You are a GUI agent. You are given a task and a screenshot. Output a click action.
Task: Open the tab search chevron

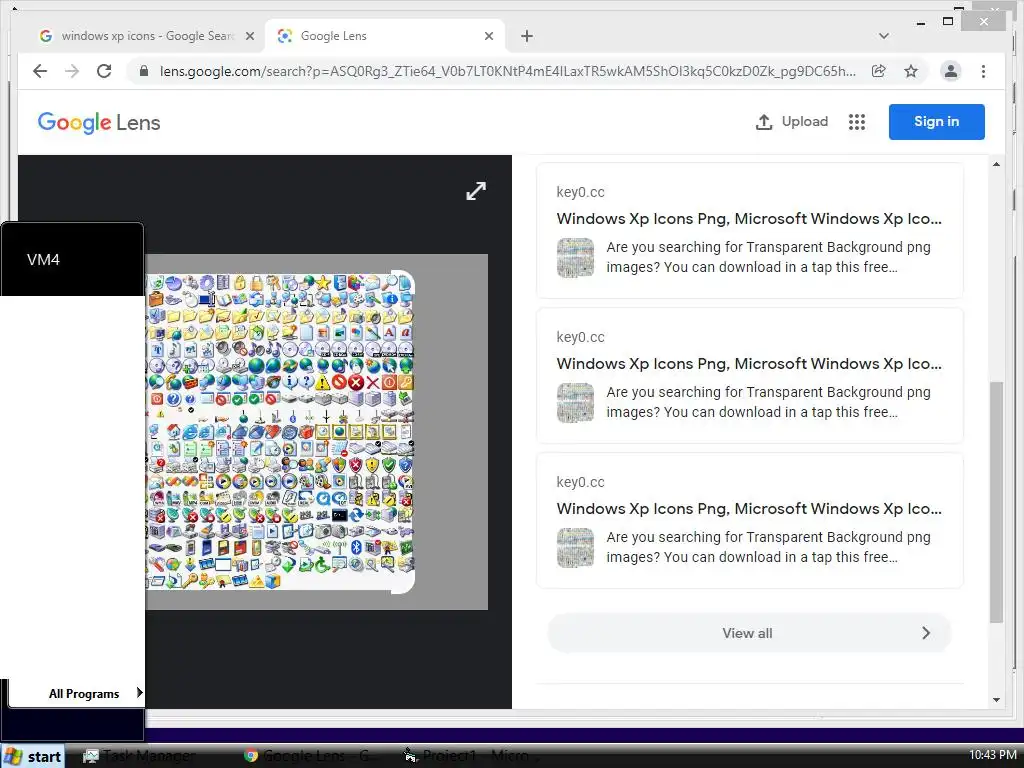884,36
